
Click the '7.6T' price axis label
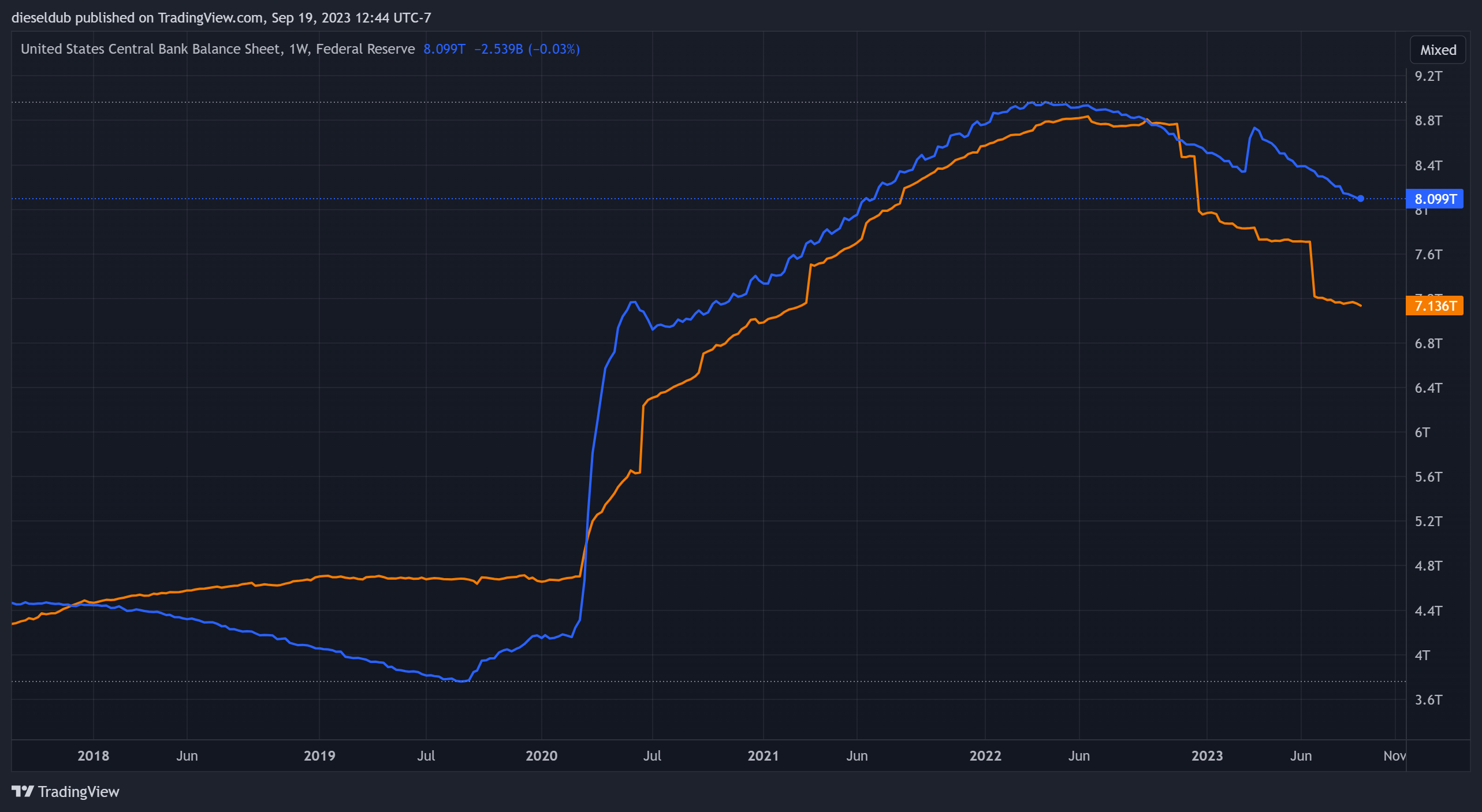(x=1428, y=254)
